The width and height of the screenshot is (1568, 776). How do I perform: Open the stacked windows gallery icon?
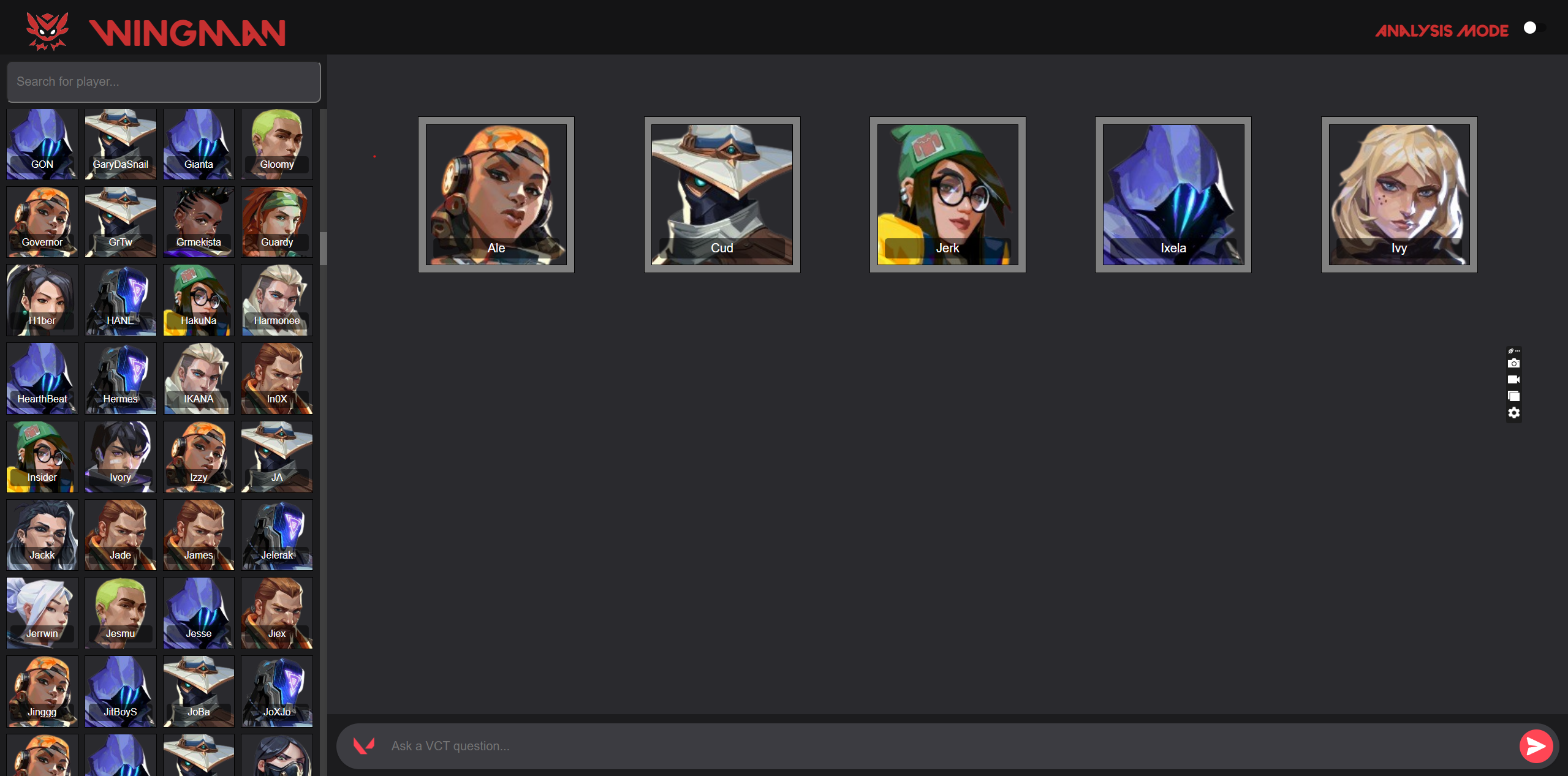(1513, 396)
